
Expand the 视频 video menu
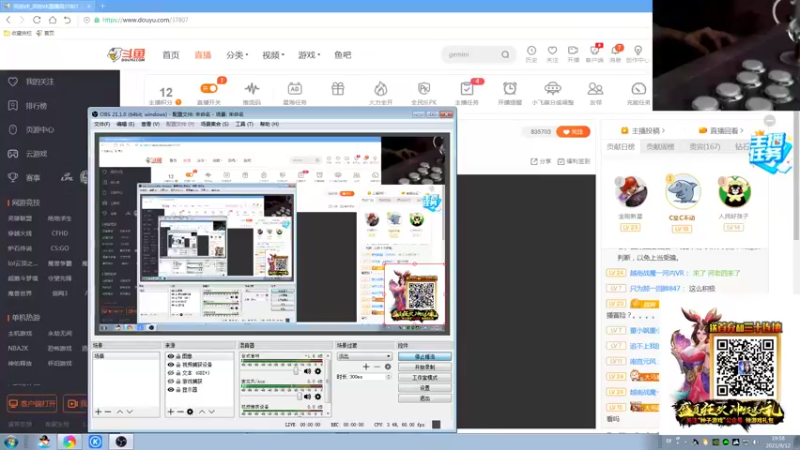[273, 55]
